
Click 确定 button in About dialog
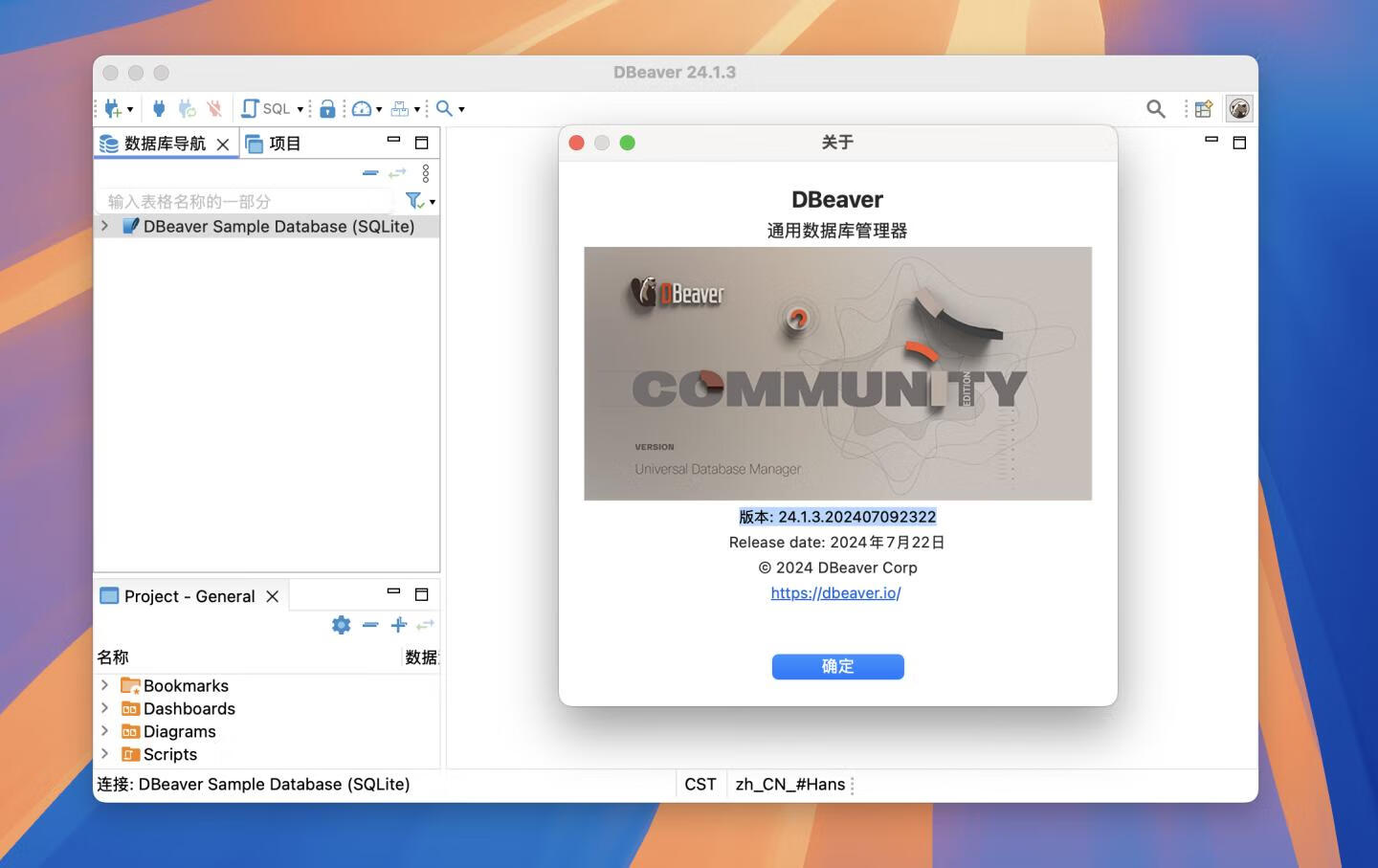pyautogui.click(x=837, y=667)
